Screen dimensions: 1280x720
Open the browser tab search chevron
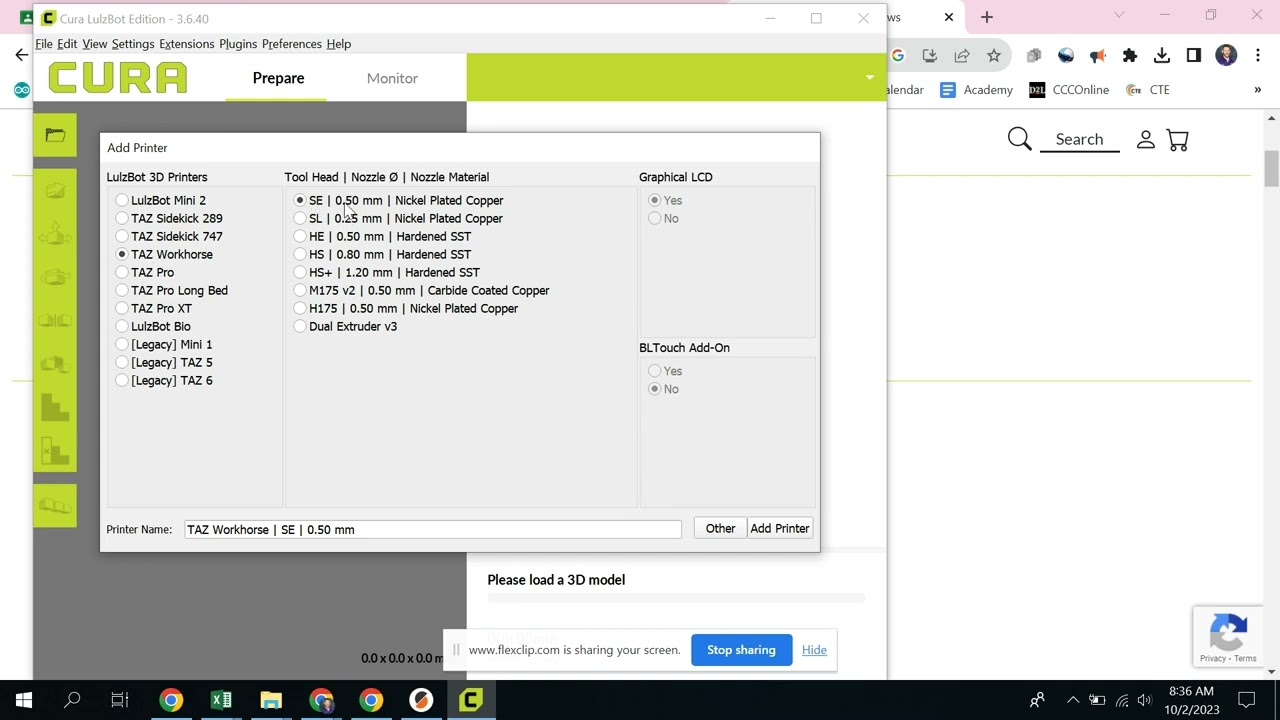tap(1119, 15)
